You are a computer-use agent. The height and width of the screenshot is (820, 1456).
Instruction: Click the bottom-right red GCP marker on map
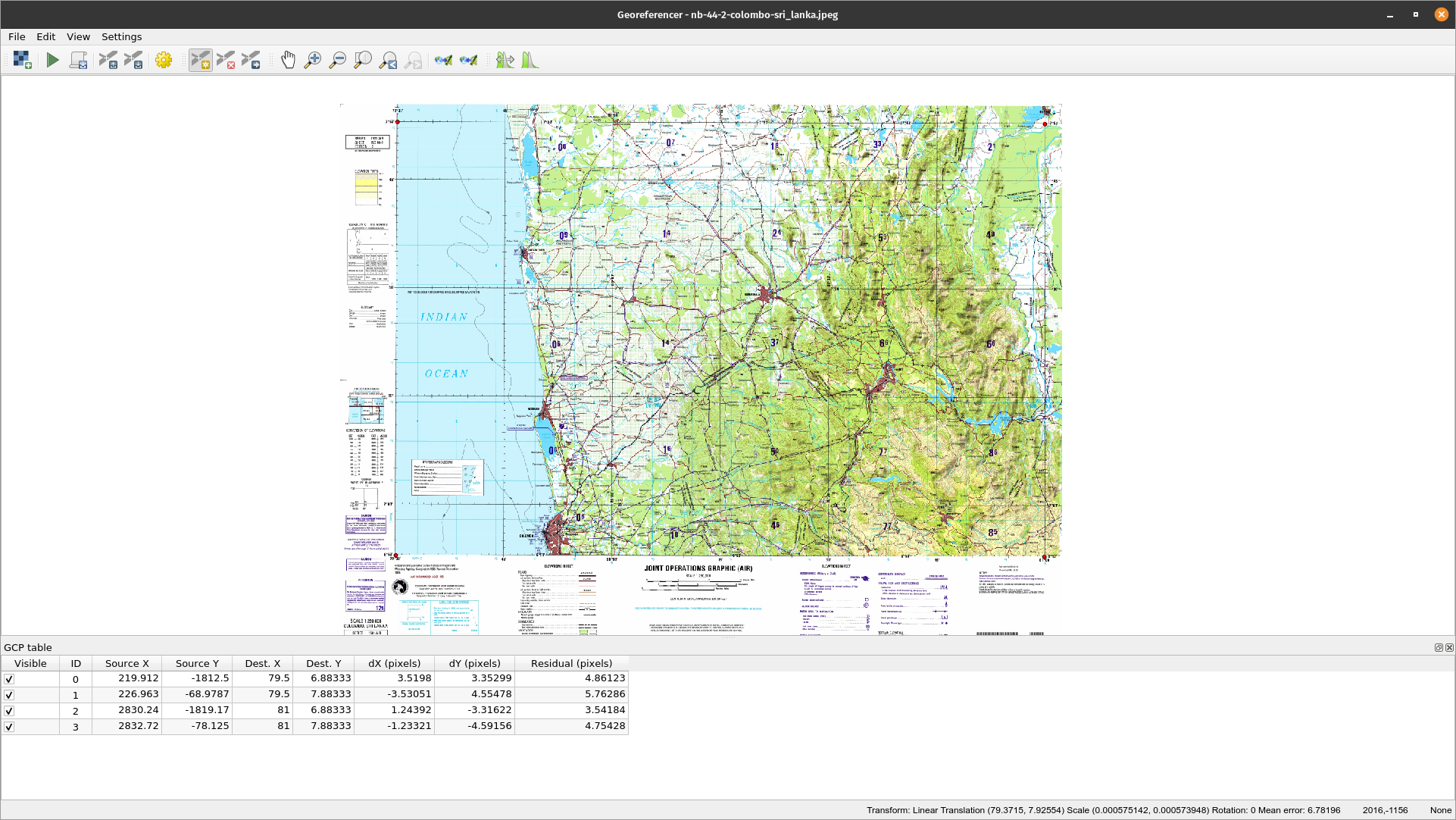coord(1045,557)
